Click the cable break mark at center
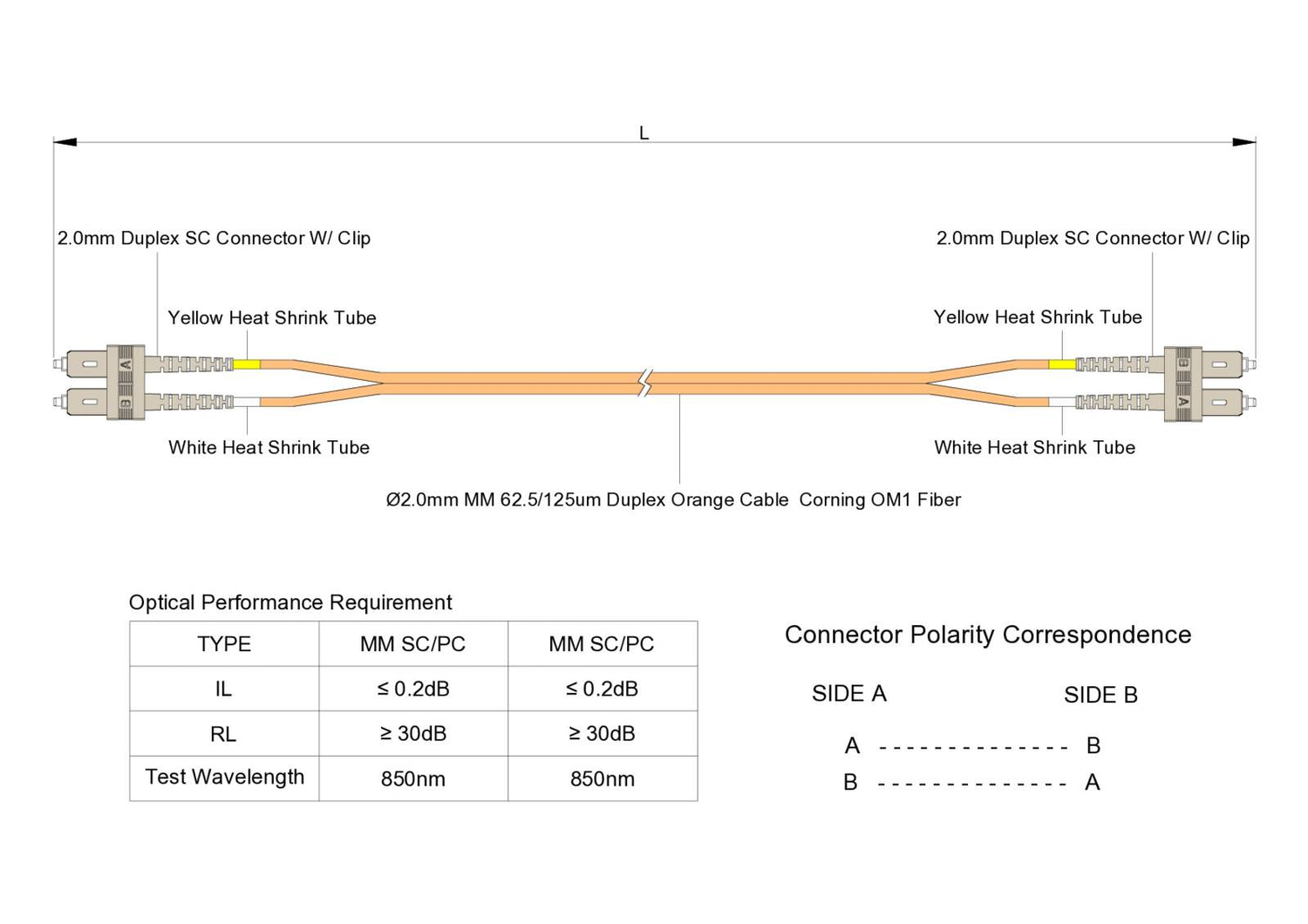Image resolution: width=1308 pixels, height=924 pixels. pyautogui.click(x=644, y=383)
